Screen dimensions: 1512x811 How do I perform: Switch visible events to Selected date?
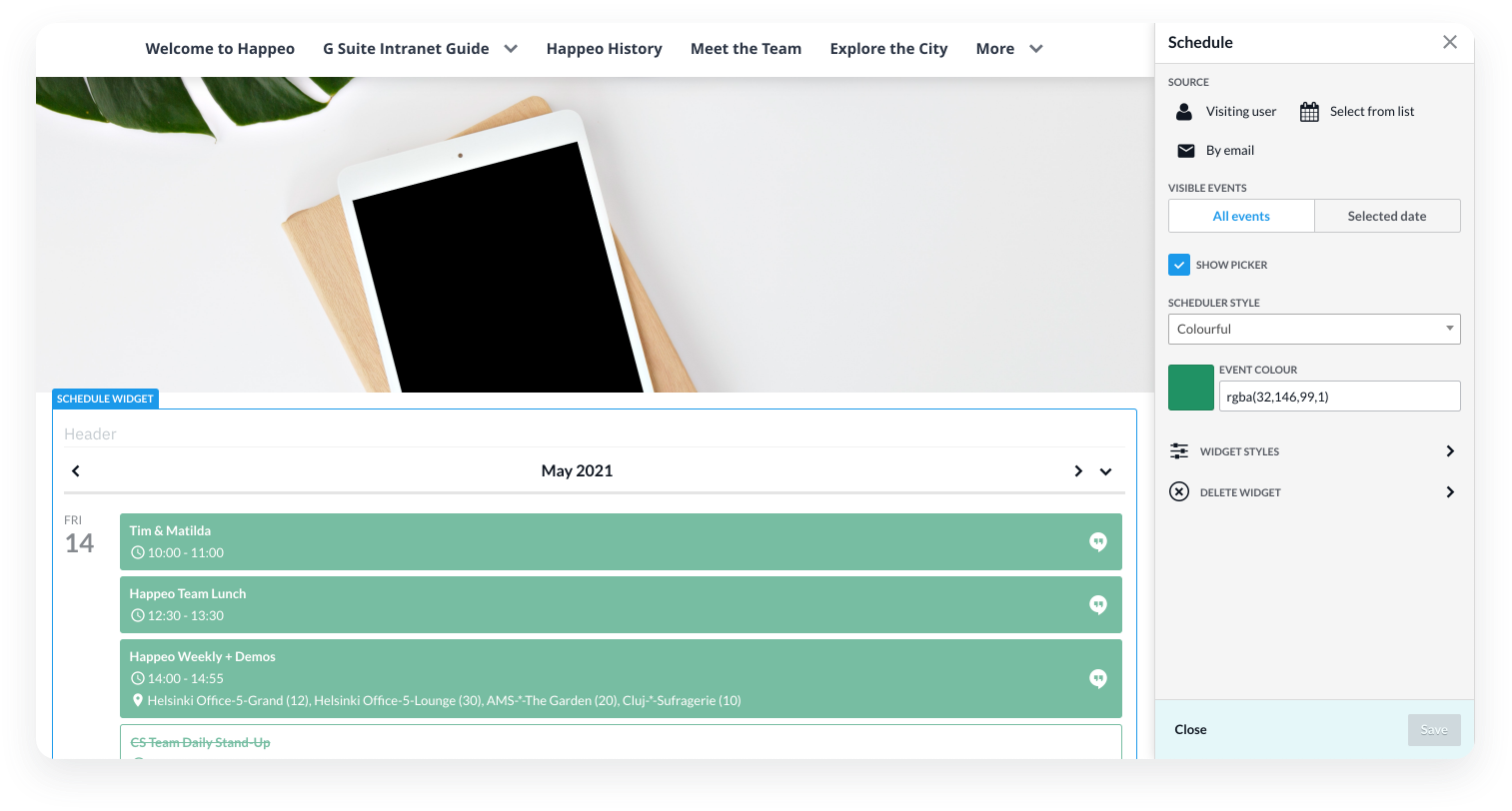tap(1387, 216)
